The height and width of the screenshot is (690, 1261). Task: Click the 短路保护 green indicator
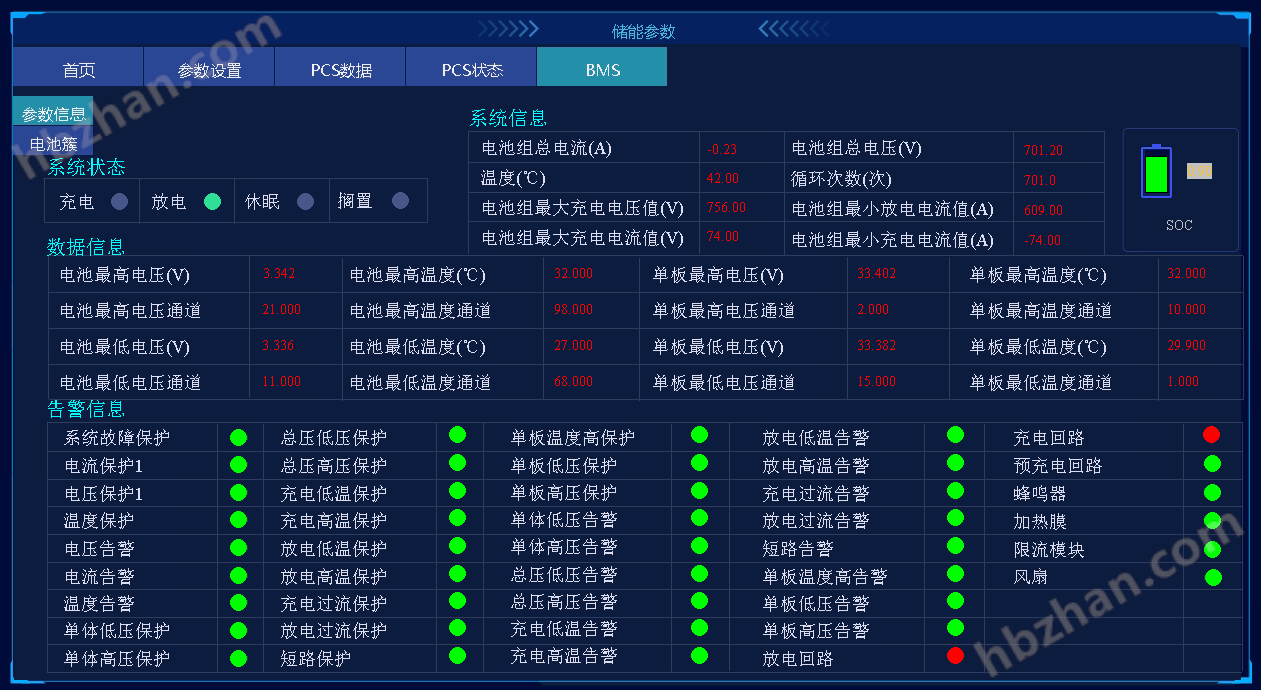tap(457, 655)
